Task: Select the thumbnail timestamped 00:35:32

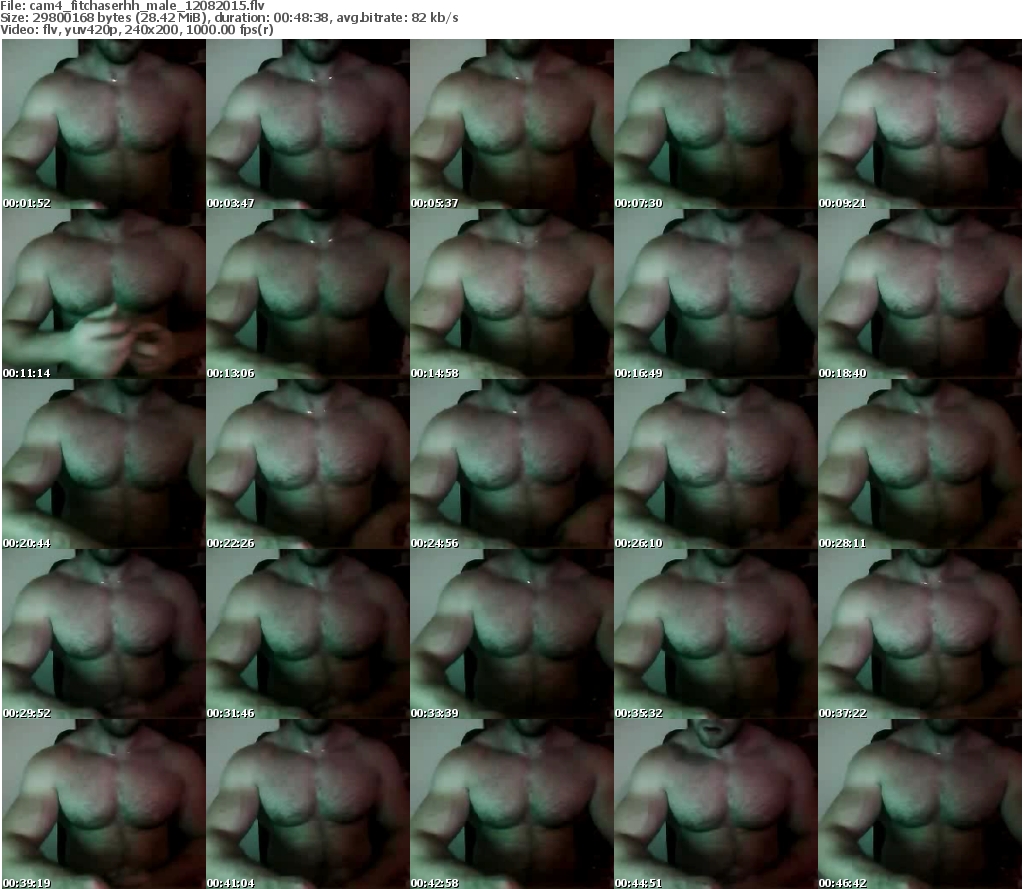Action: coord(716,634)
